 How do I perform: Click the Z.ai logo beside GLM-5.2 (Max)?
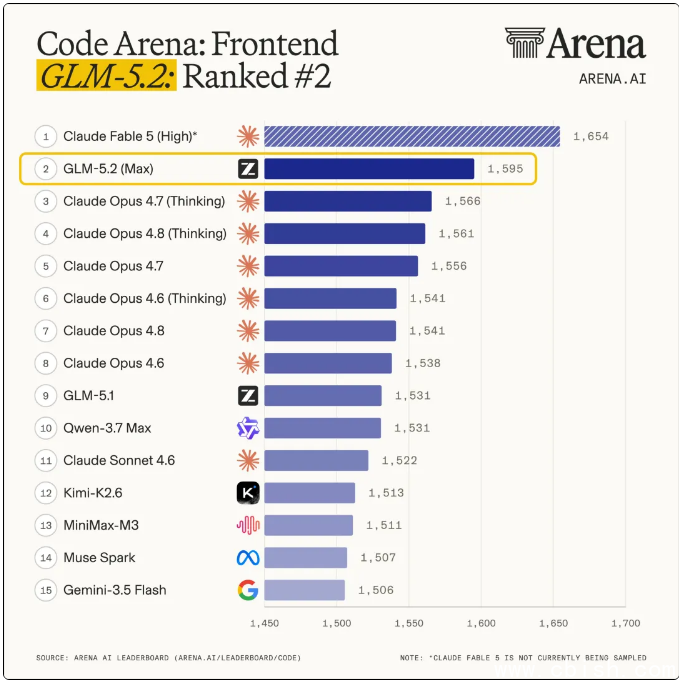tap(248, 169)
